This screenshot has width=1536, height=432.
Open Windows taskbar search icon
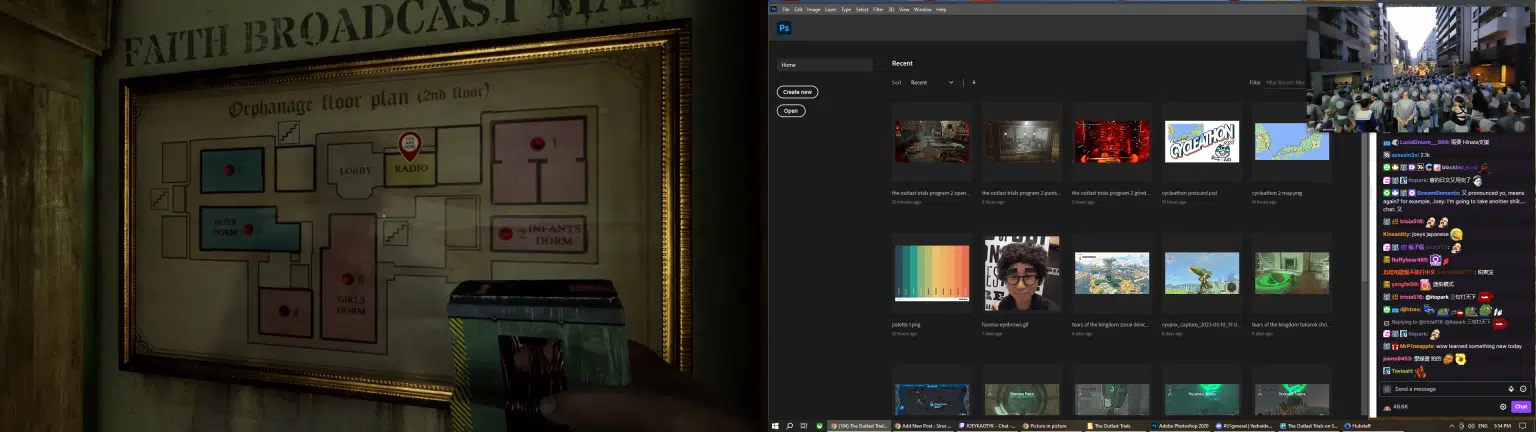[x=790, y=426]
